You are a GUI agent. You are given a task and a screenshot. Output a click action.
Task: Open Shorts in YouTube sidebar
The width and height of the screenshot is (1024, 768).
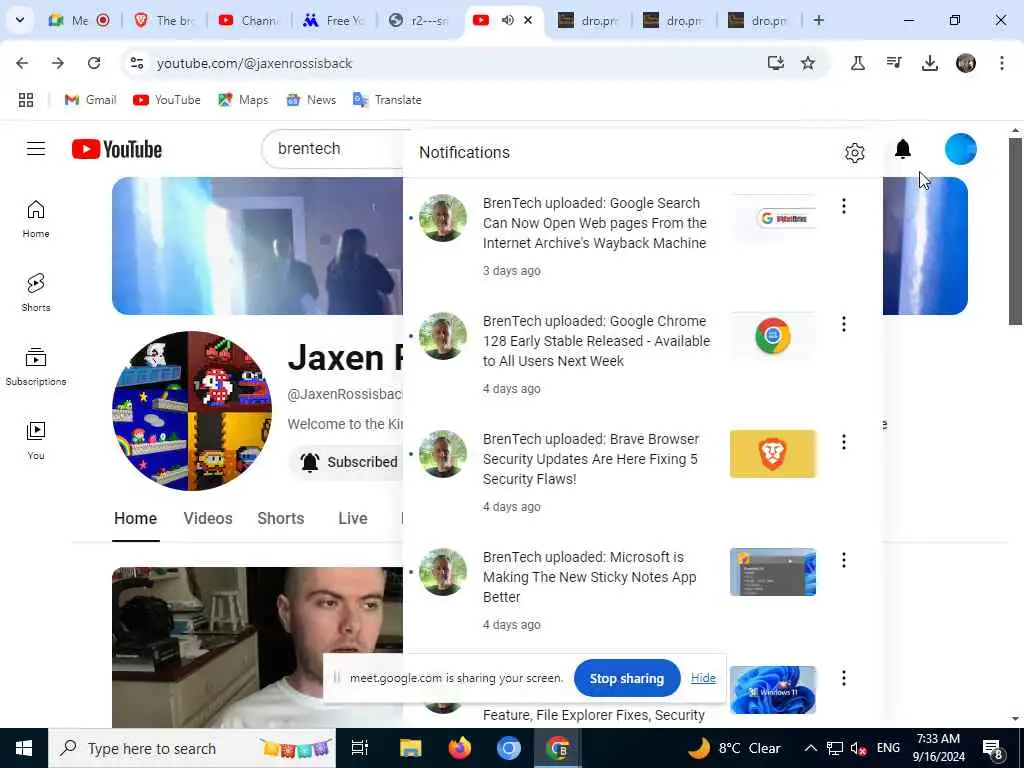point(36,293)
